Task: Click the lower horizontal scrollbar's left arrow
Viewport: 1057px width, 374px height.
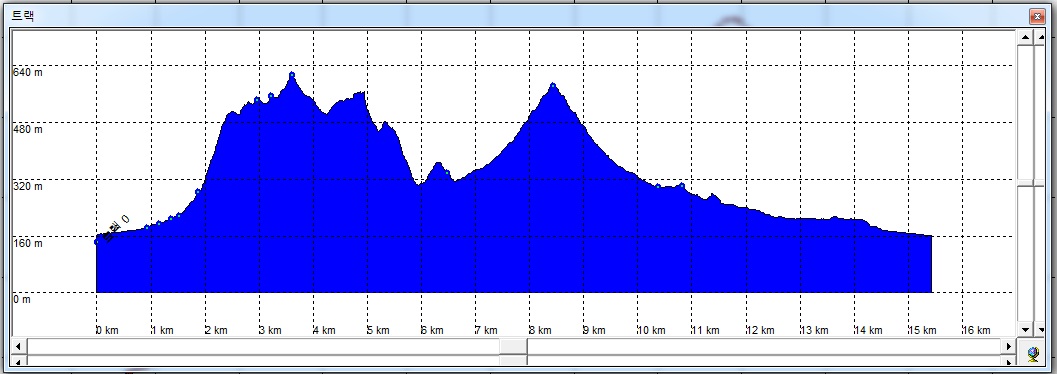Action: 18,362
